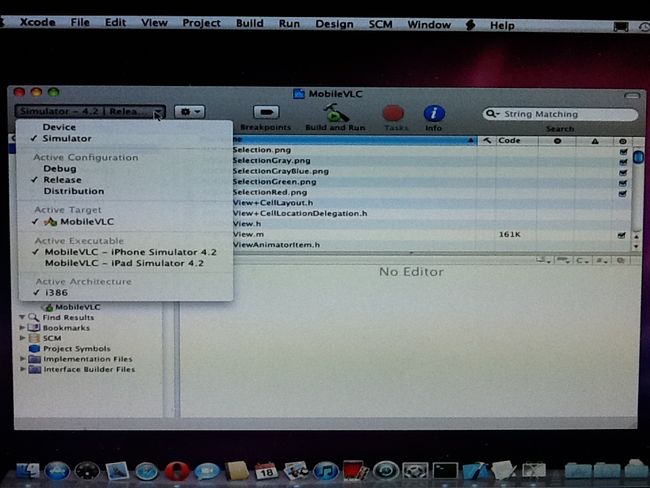
Task: Select Device in the overview menu
Action: pyautogui.click(x=59, y=127)
